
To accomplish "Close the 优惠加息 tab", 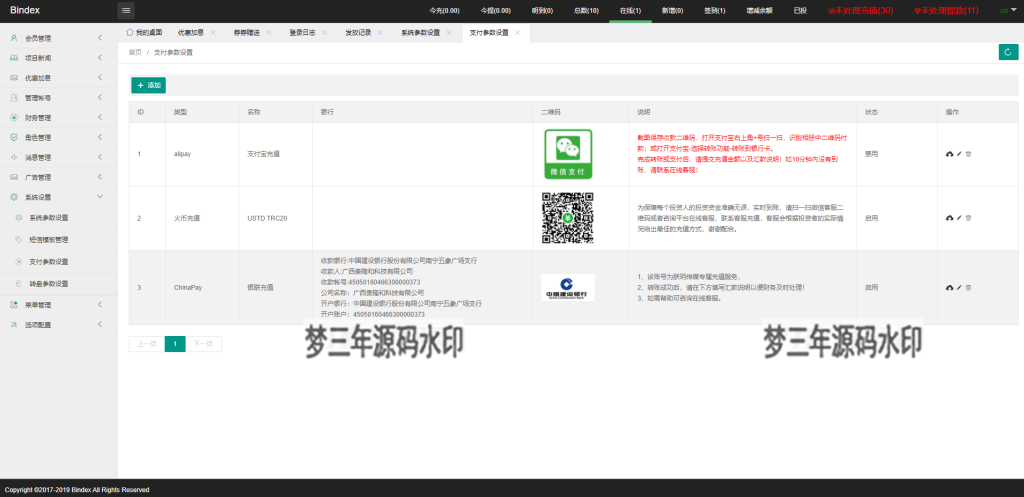I will point(213,33).
